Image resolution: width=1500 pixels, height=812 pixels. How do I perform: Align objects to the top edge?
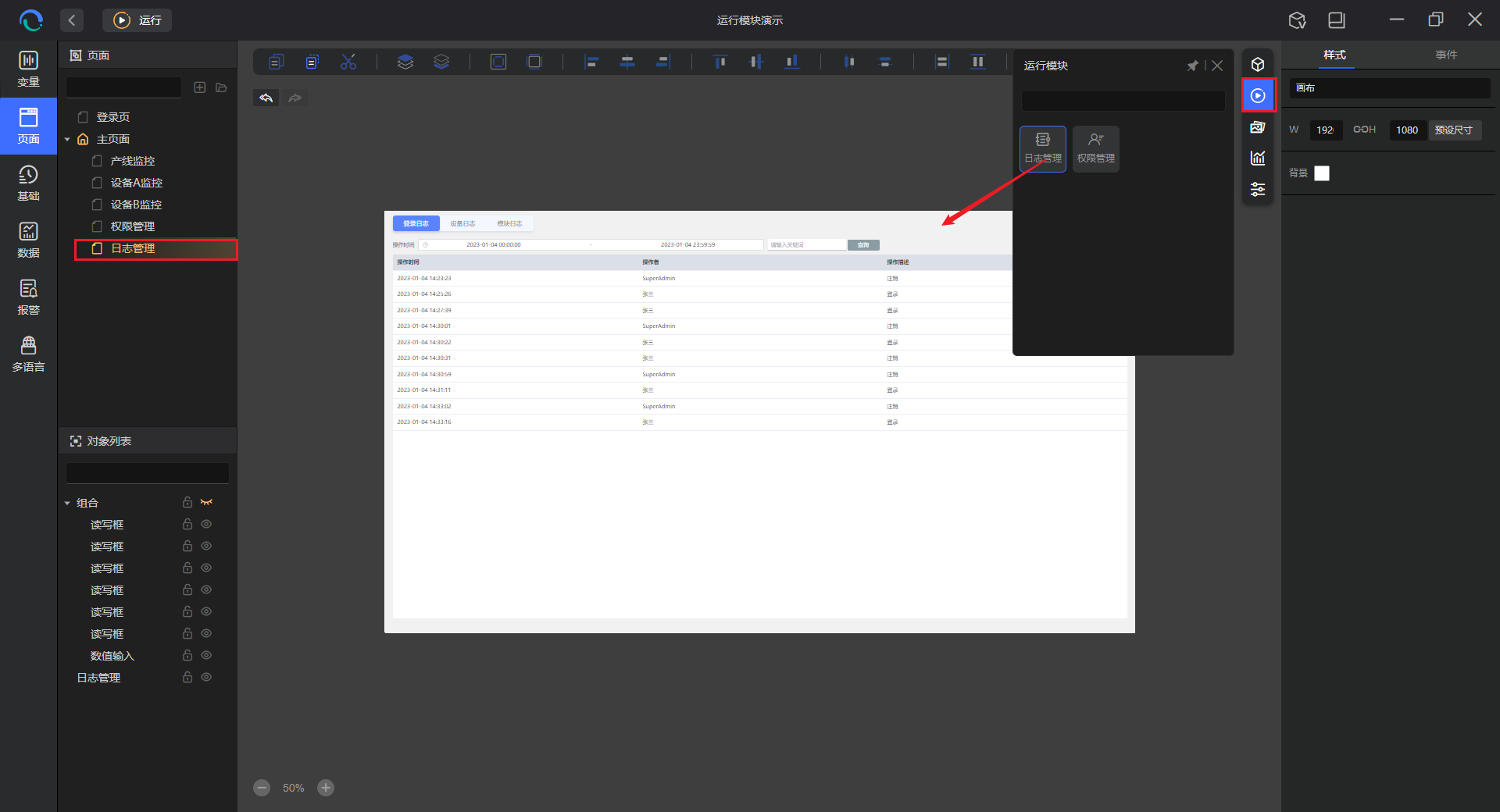[720, 62]
